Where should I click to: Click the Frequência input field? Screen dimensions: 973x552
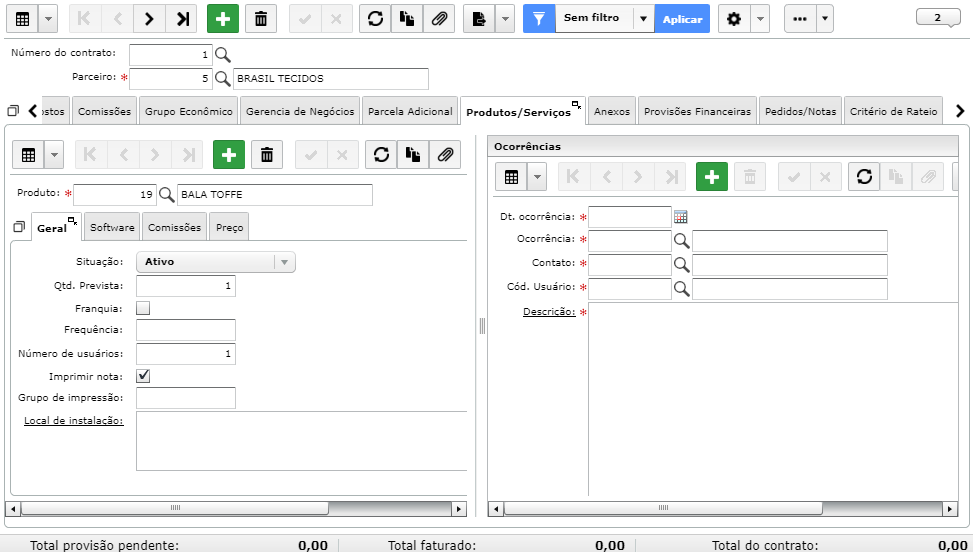pos(186,330)
